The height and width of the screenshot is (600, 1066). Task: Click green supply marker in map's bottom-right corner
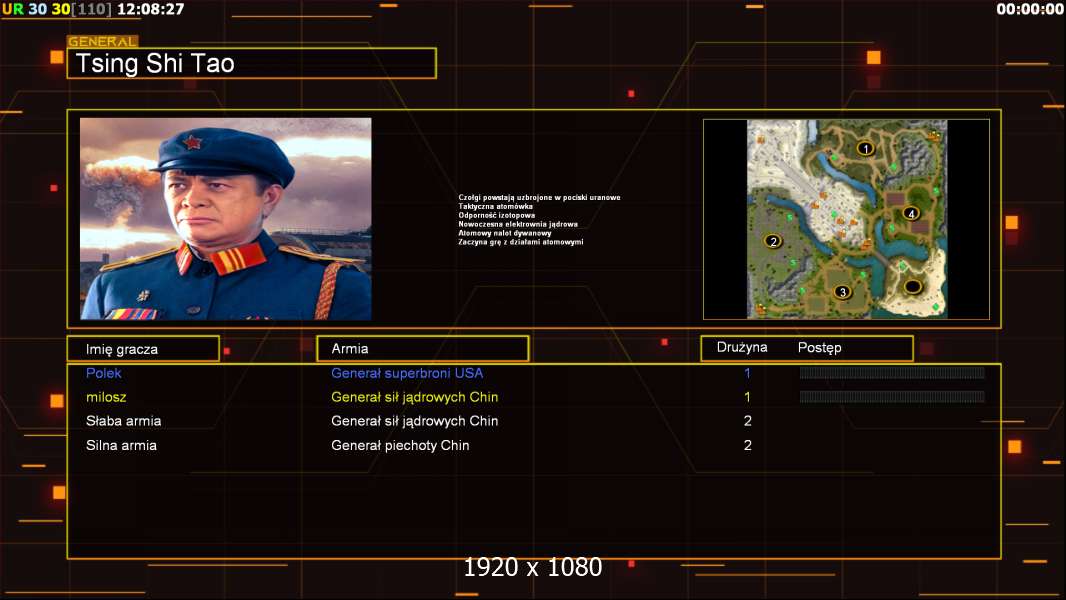tap(935, 306)
